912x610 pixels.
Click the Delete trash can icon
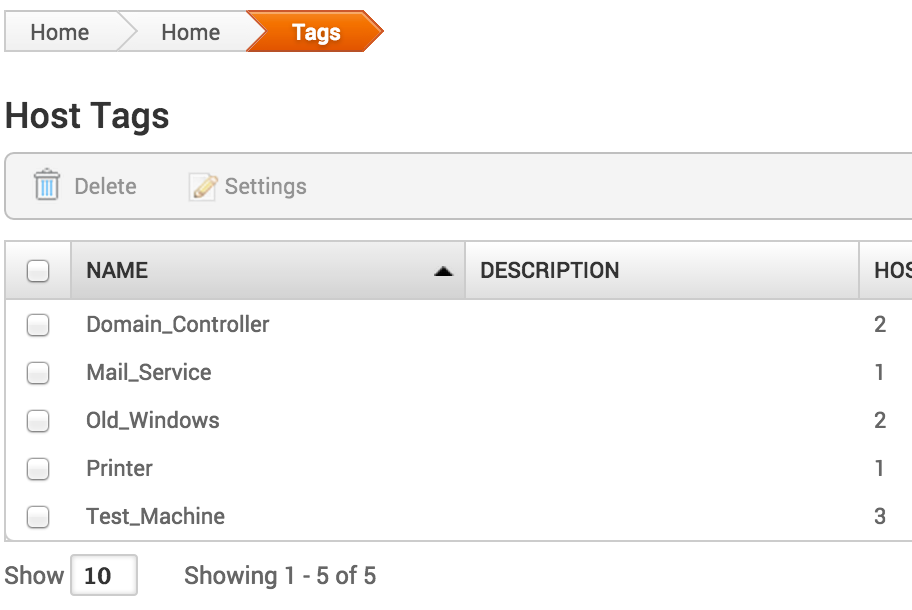click(x=47, y=186)
